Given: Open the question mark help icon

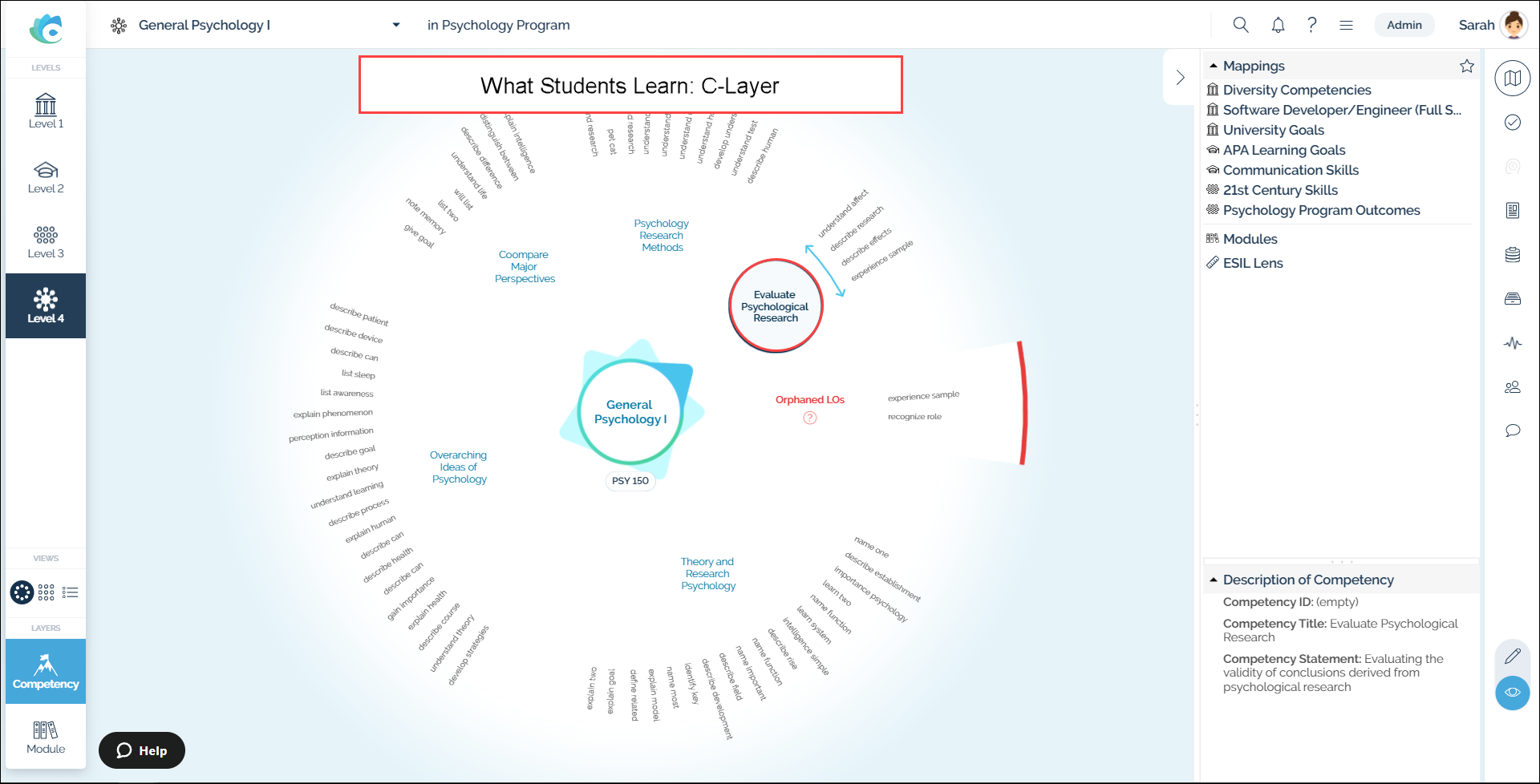Looking at the screenshot, I should tap(1312, 25).
